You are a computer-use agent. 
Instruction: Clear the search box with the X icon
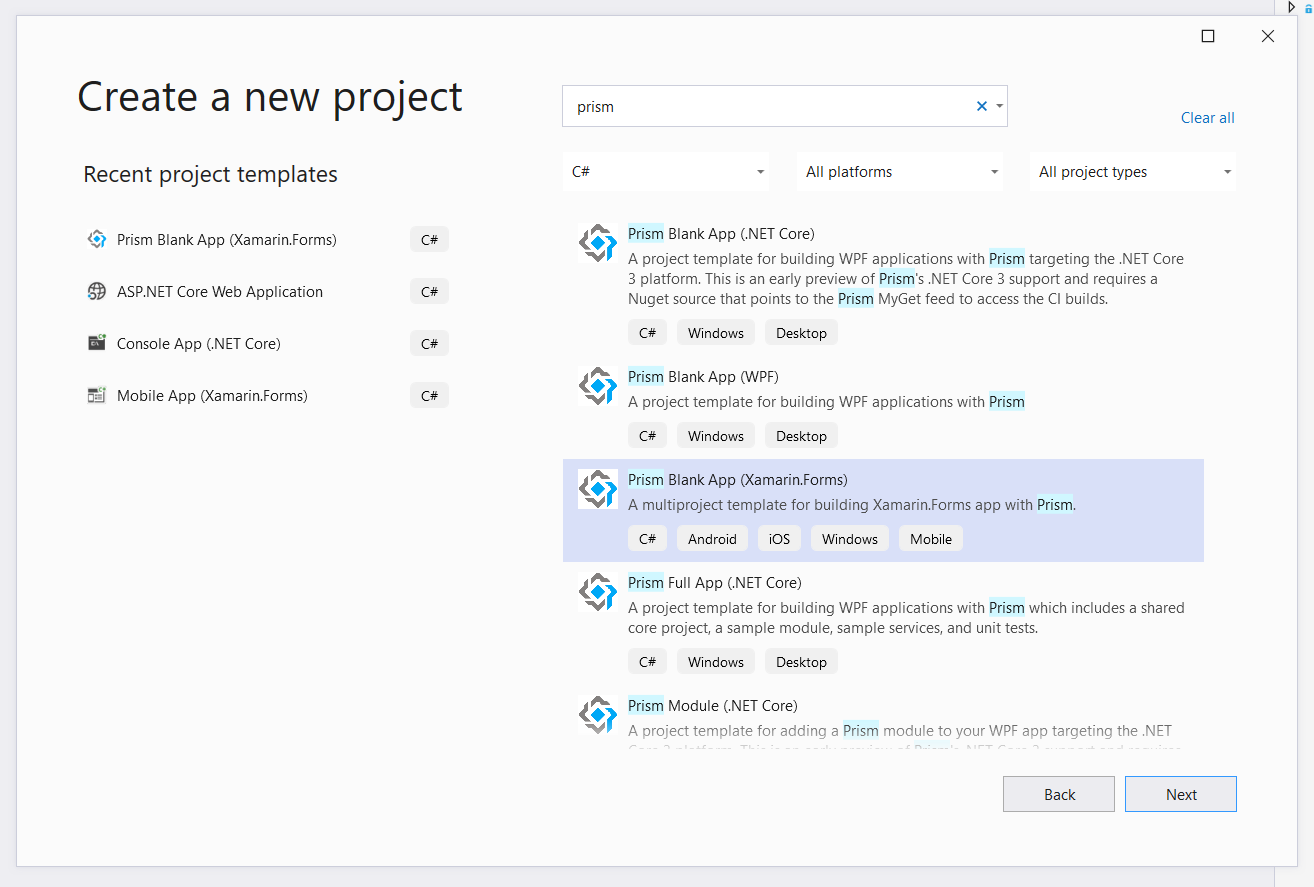tap(982, 106)
